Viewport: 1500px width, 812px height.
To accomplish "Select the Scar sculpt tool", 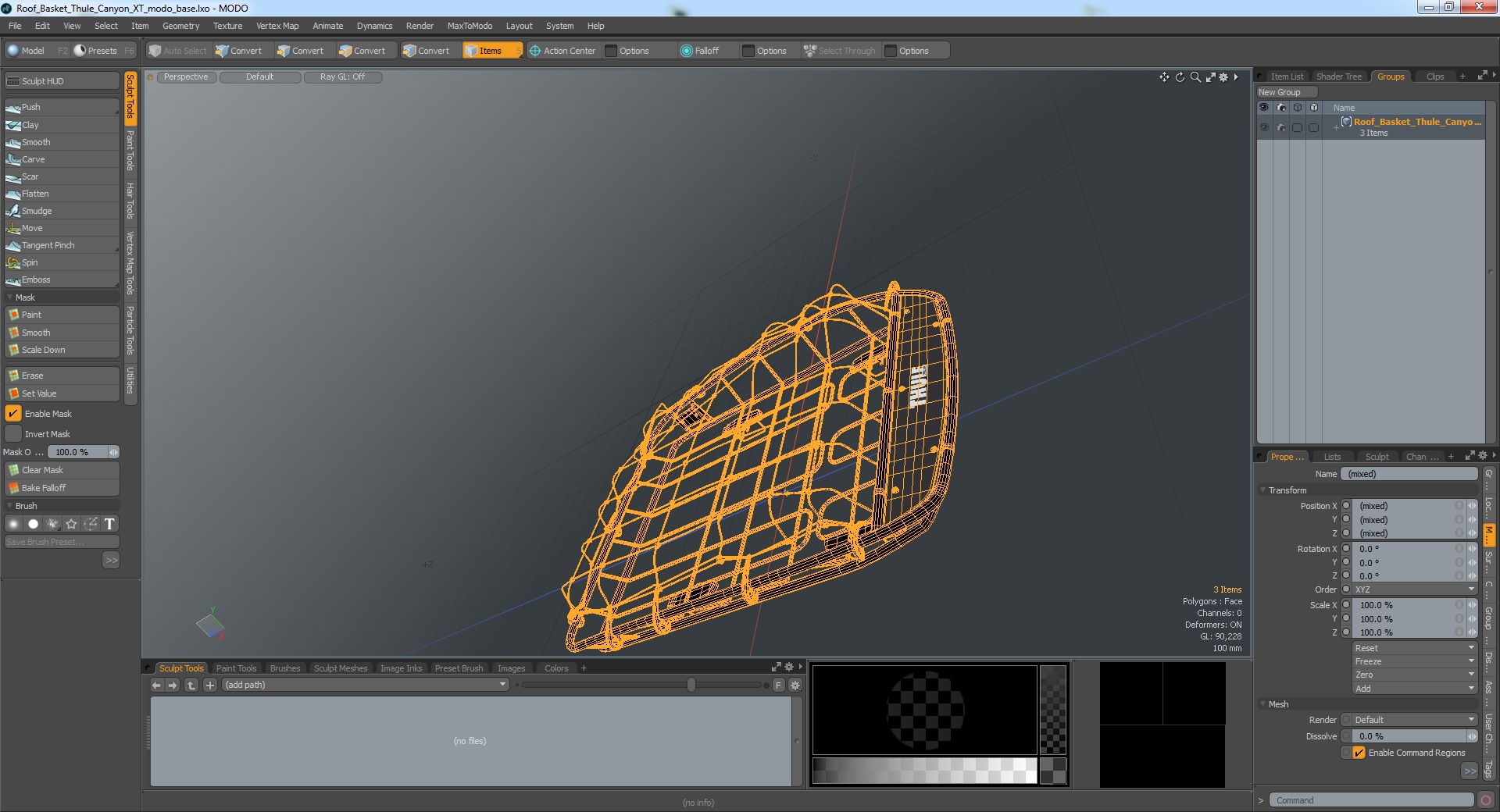I will [x=62, y=176].
